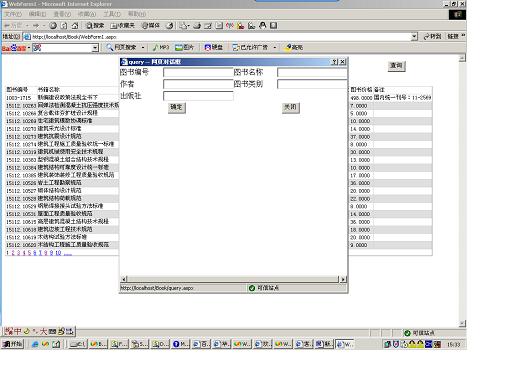Open the Search (搜索) toolbar button
Screen dimensions: 512x384
95,26
